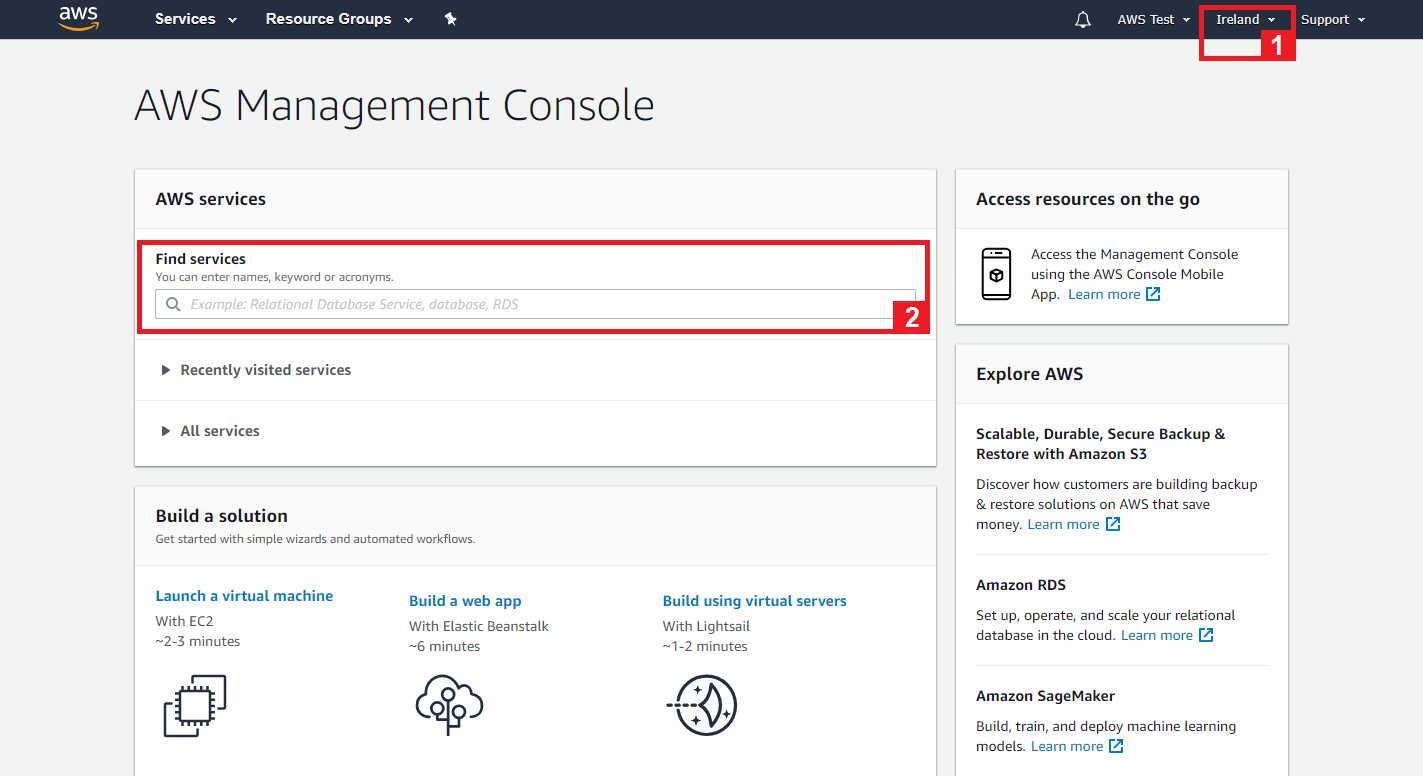Screen dimensions: 1423x776
Task: Open the Build a web app link
Action: click(465, 601)
